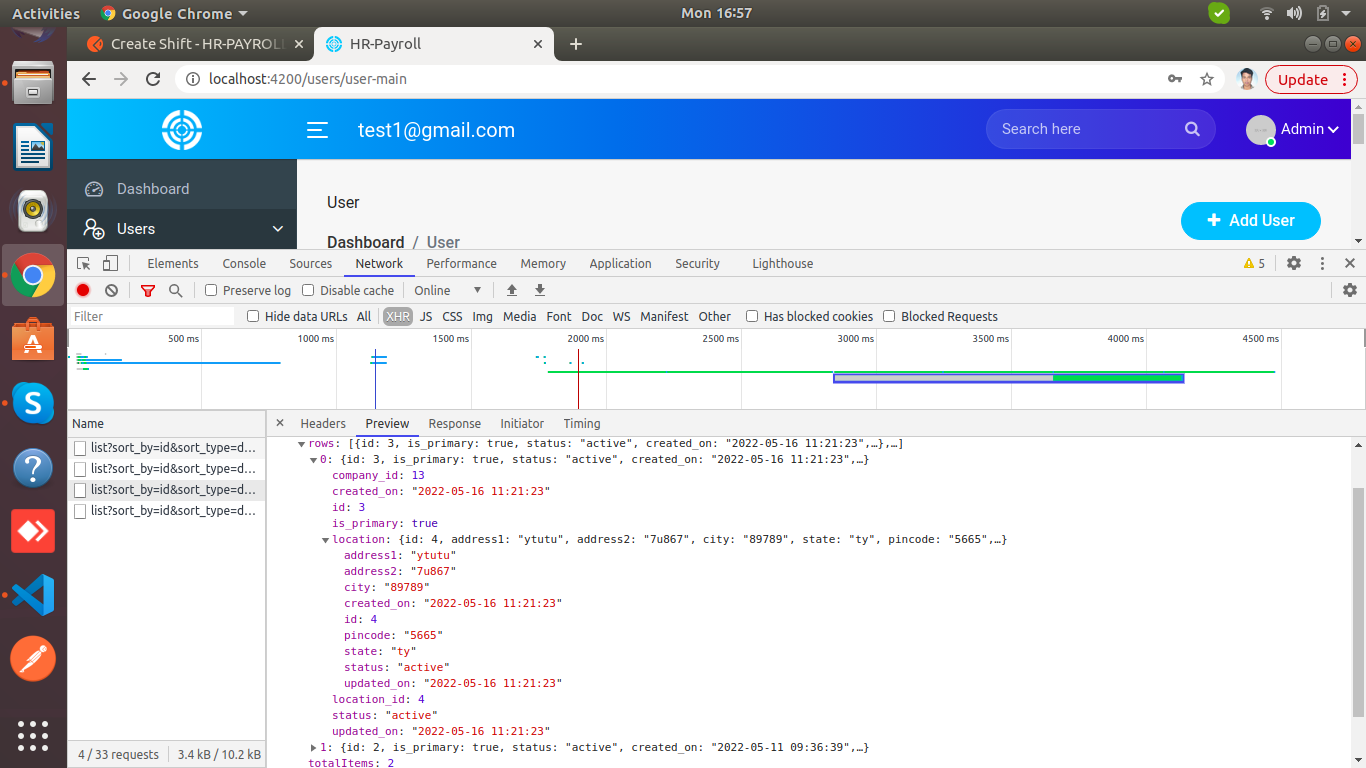Collapse the location object in preview
Viewport: 1366px width, 768px height.
326,540
